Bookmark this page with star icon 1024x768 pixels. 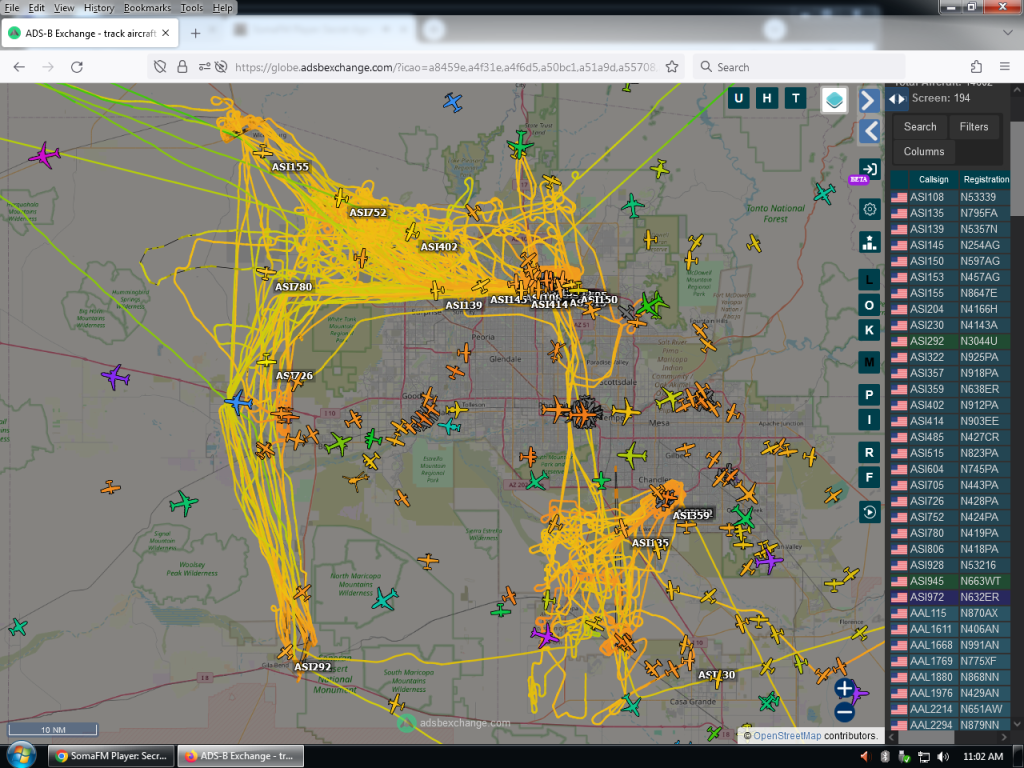click(x=671, y=67)
